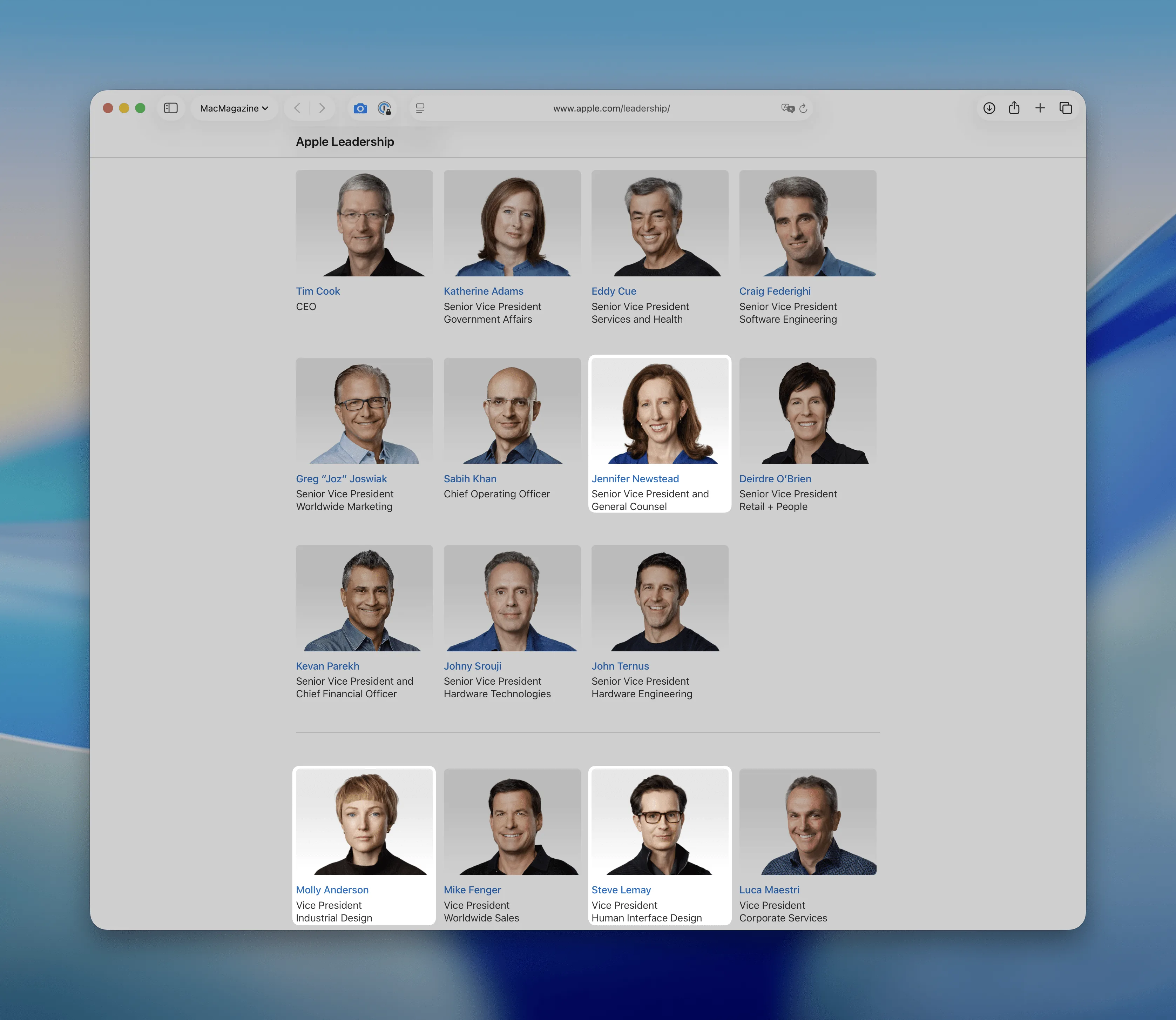Viewport: 1176px width, 1020px height.
Task: Click Tim Cook's portrait photo
Action: [x=364, y=223]
